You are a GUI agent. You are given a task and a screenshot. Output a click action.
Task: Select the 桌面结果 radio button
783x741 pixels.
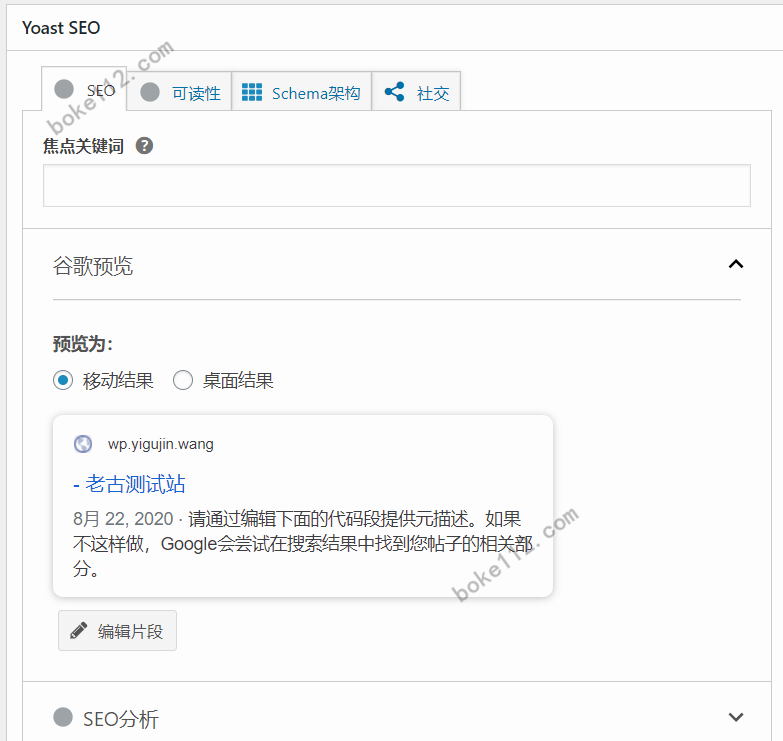tap(183, 380)
